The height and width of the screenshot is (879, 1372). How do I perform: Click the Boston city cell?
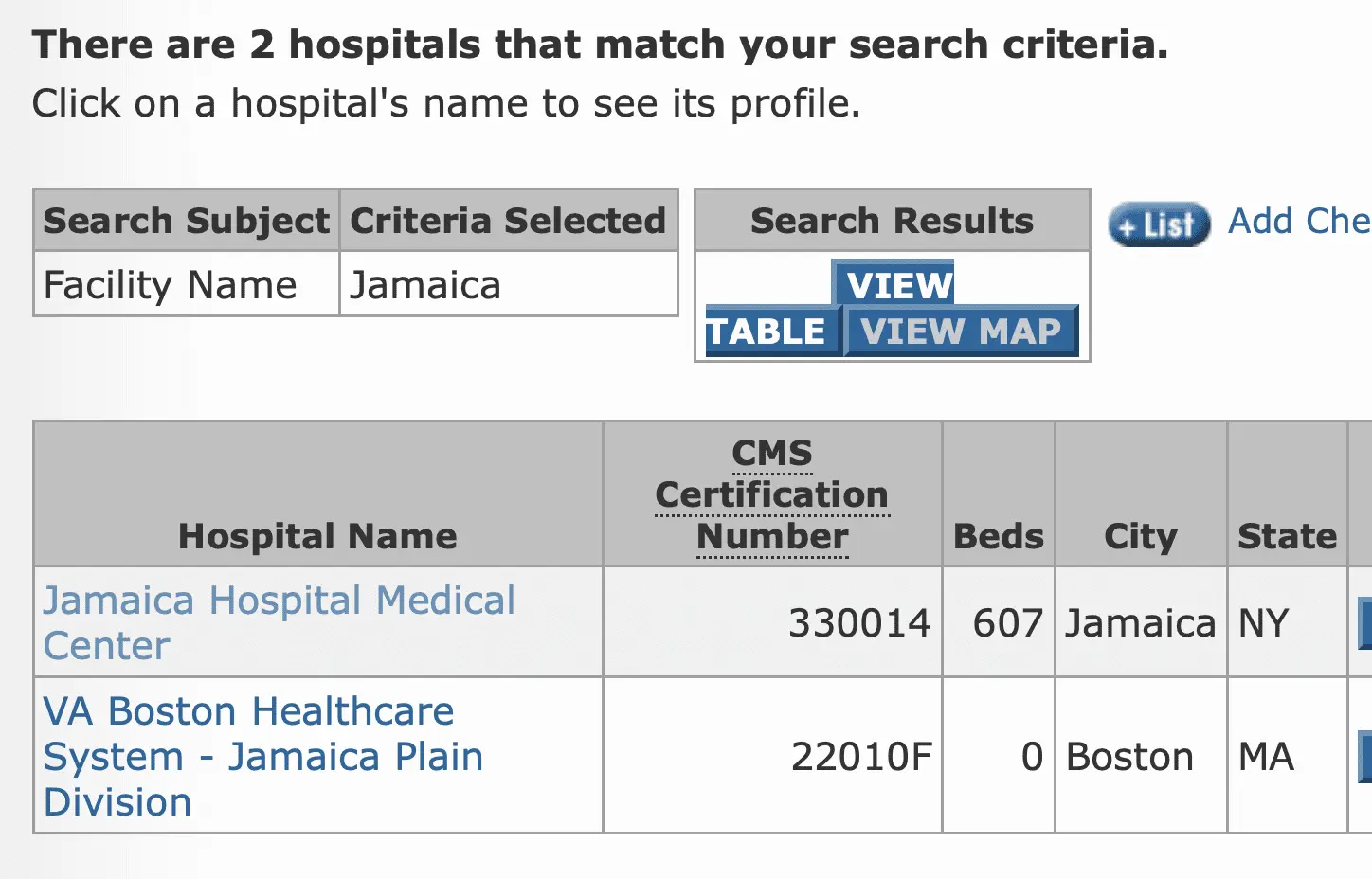pos(1129,757)
